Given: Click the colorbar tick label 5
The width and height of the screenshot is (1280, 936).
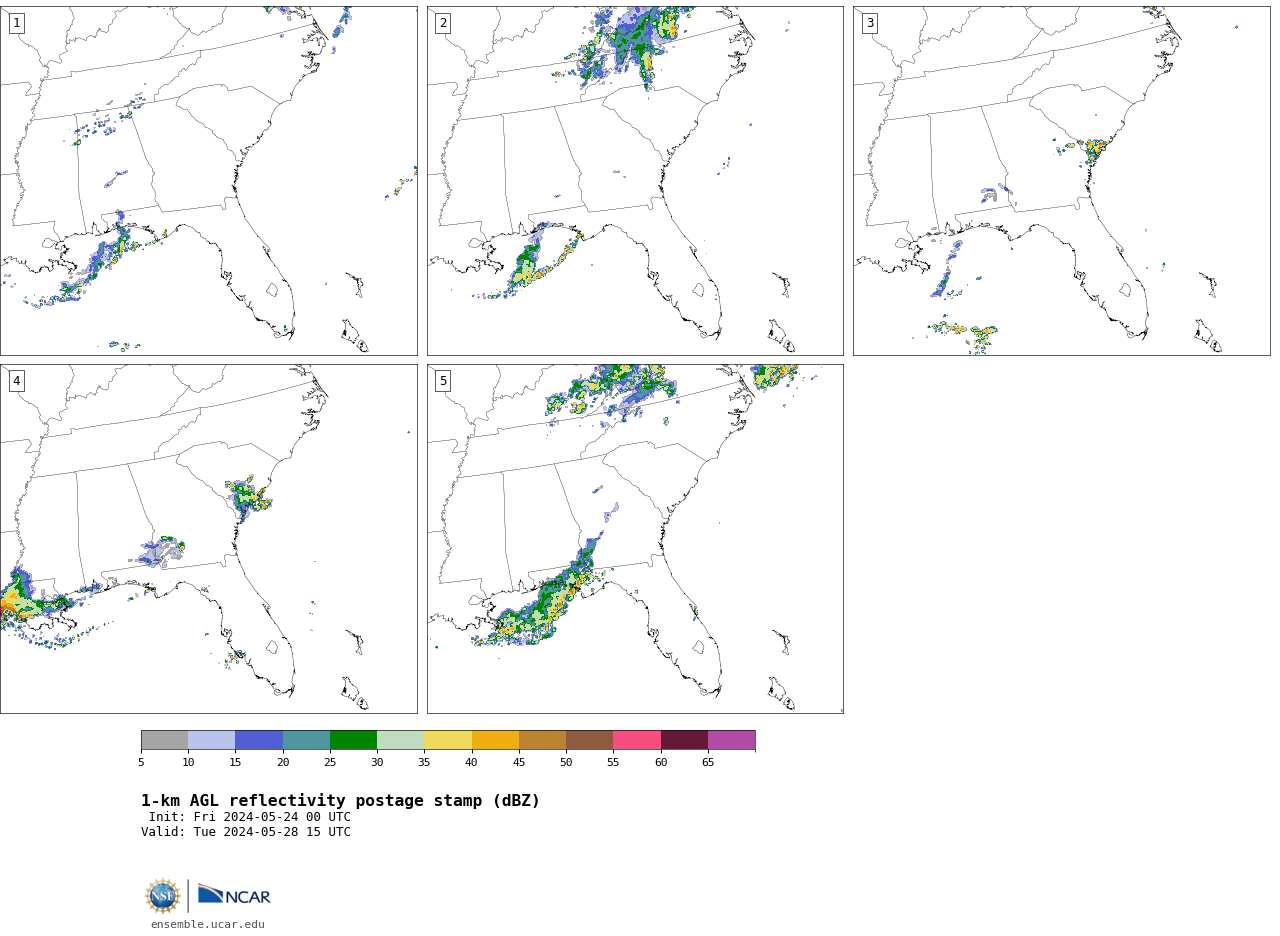Looking at the screenshot, I should [141, 763].
